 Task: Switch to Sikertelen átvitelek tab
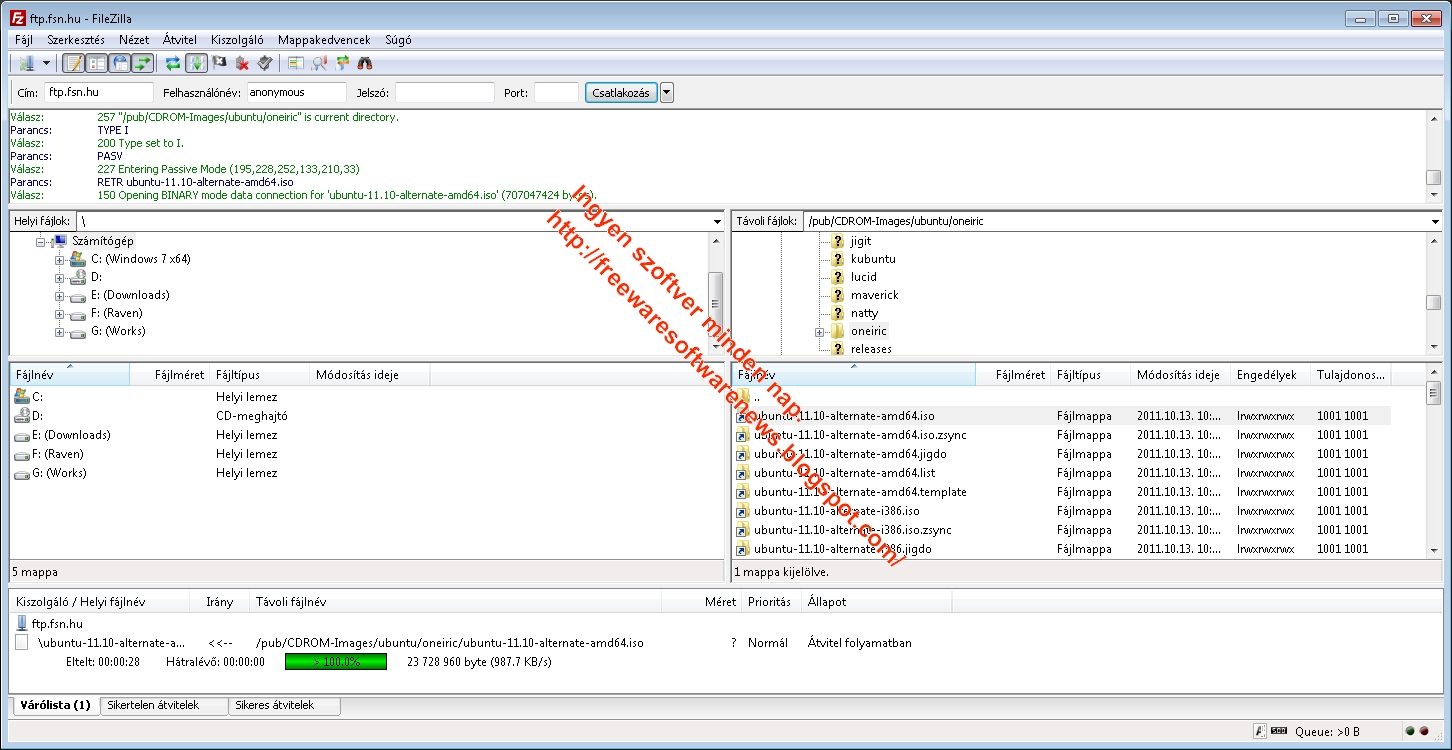pyautogui.click(x=163, y=705)
